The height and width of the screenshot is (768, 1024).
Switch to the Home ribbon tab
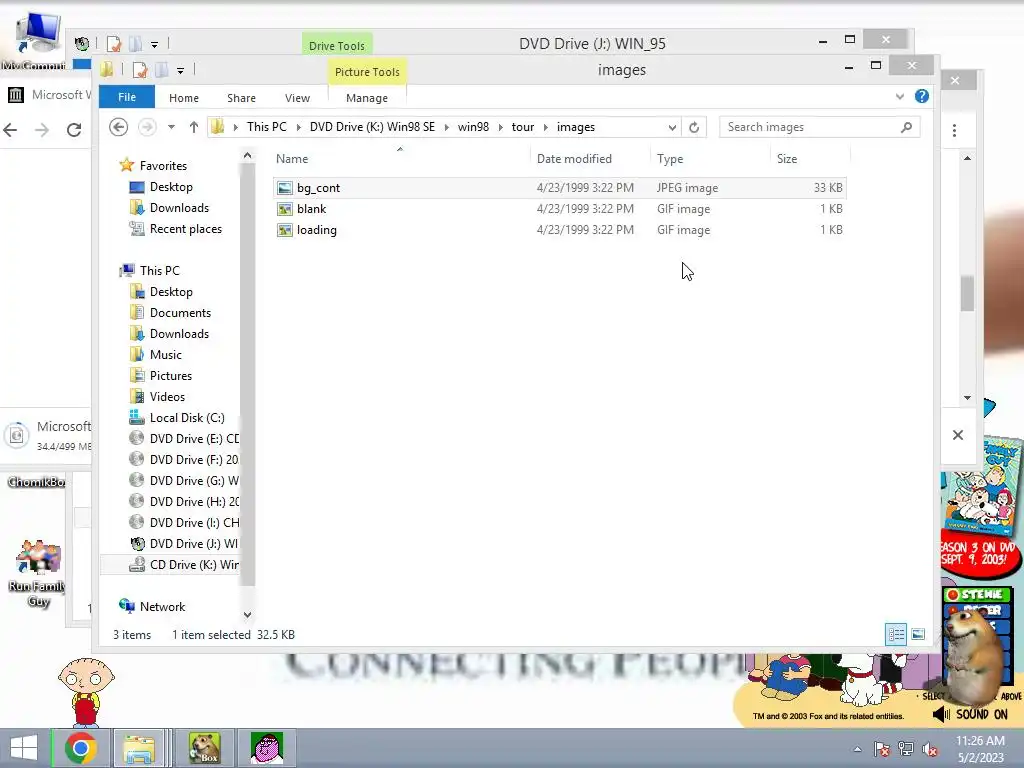point(184,98)
